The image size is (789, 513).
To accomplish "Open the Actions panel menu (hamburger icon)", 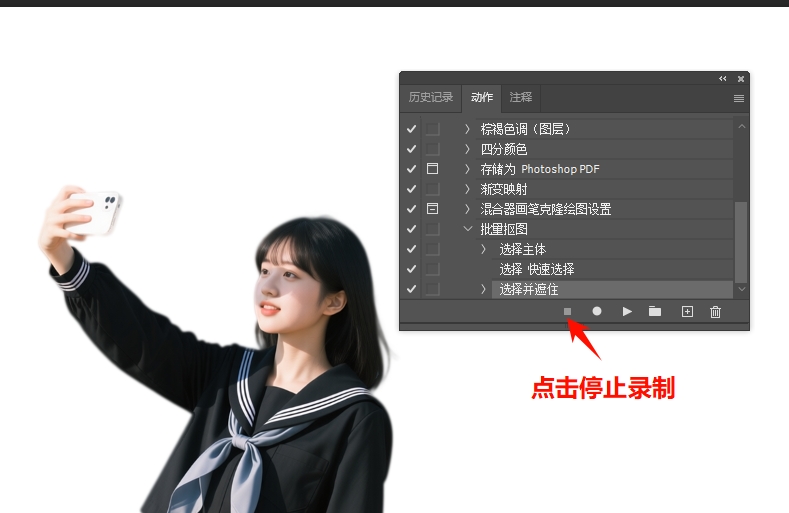I will click(739, 98).
